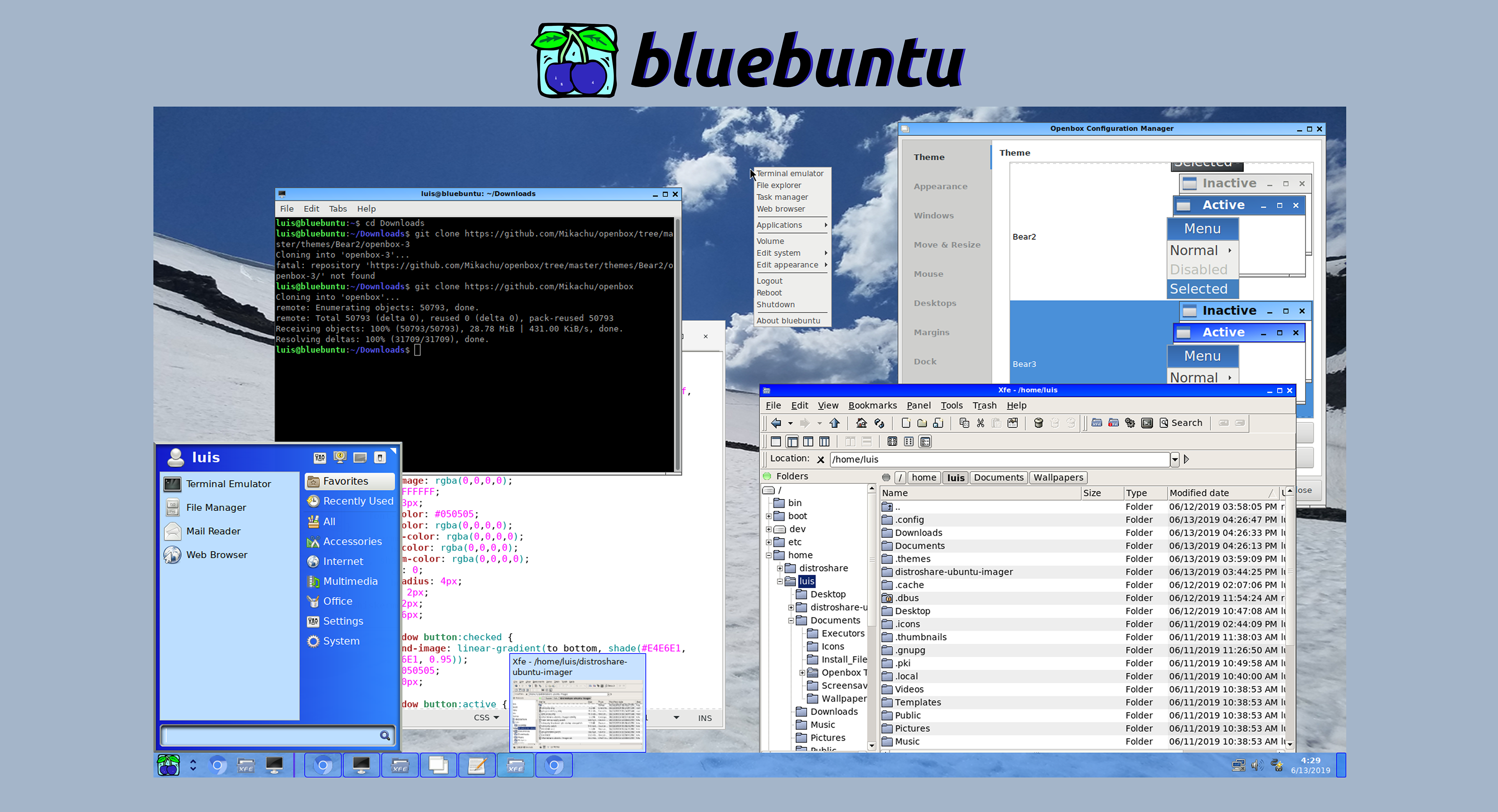Switch Xfe to two panels mode
The height and width of the screenshot is (812, 1498).
(808, 442)
